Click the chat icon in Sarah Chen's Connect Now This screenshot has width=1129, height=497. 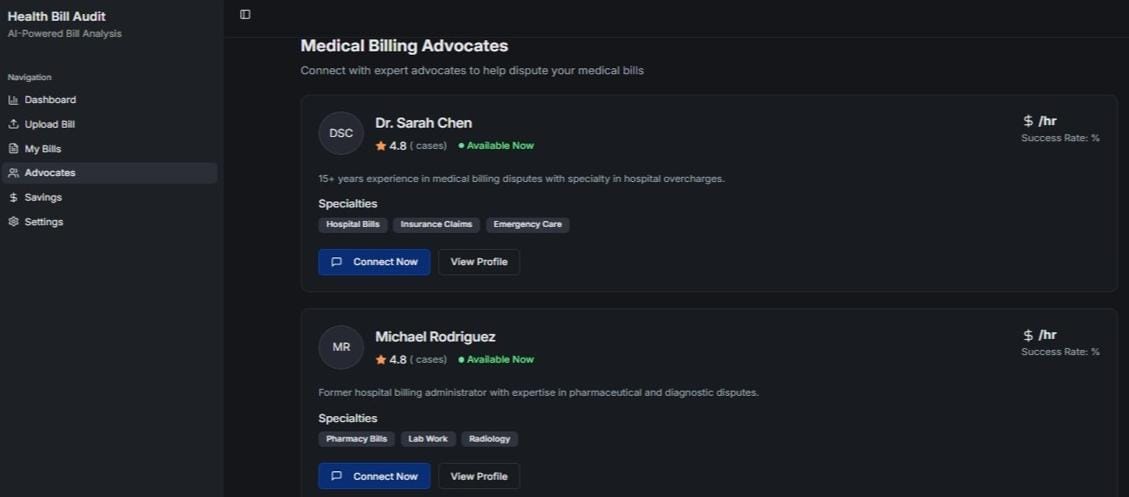point(336,262)
